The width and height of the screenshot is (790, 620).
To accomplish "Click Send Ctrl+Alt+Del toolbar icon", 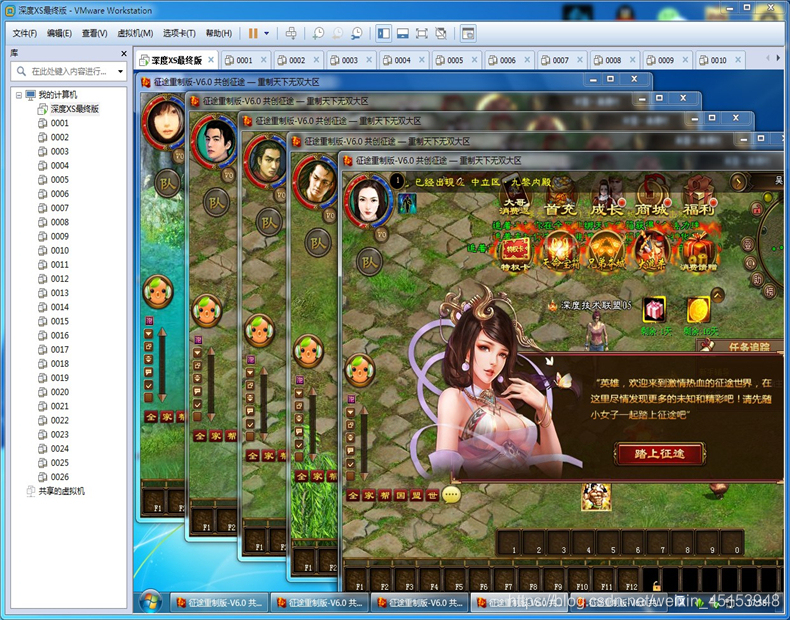I will tap(291, 33).
